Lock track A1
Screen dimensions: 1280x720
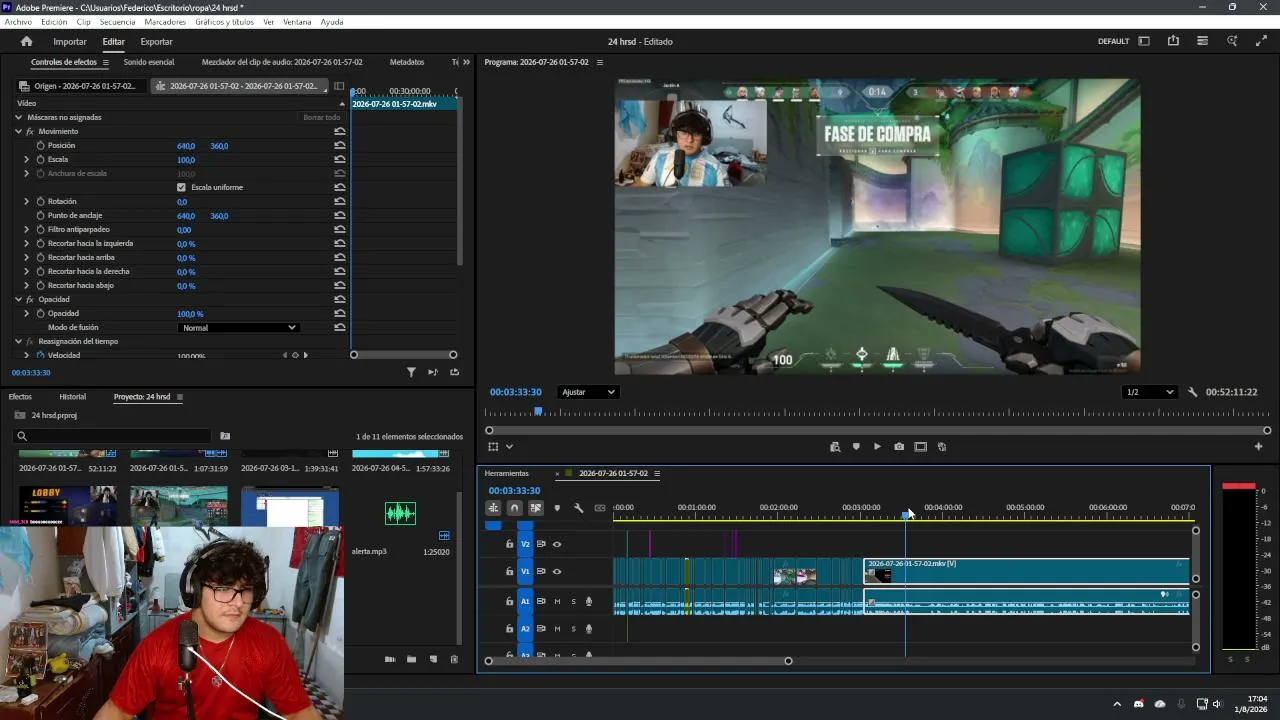pyautogui.click(x=509, y=601)
